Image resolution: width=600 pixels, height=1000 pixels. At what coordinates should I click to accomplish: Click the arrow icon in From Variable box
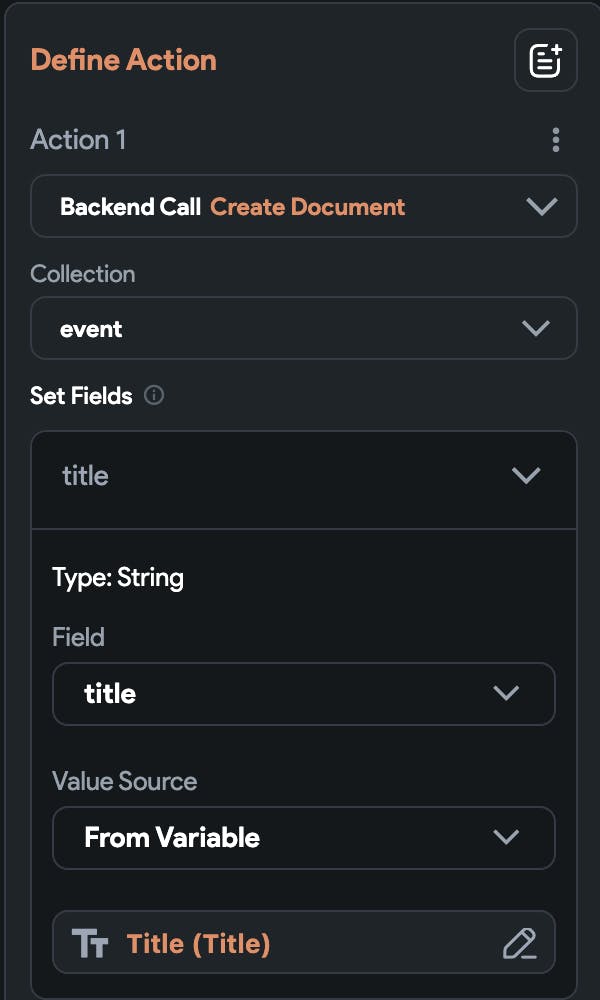pyautogui.click(x=506, y=837)
